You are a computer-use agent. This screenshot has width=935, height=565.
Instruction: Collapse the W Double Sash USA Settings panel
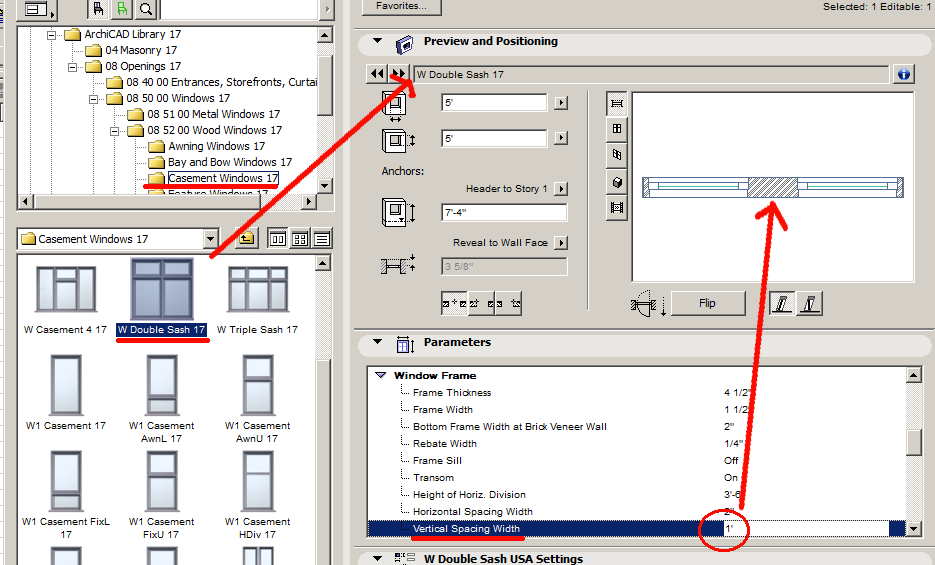377,558
